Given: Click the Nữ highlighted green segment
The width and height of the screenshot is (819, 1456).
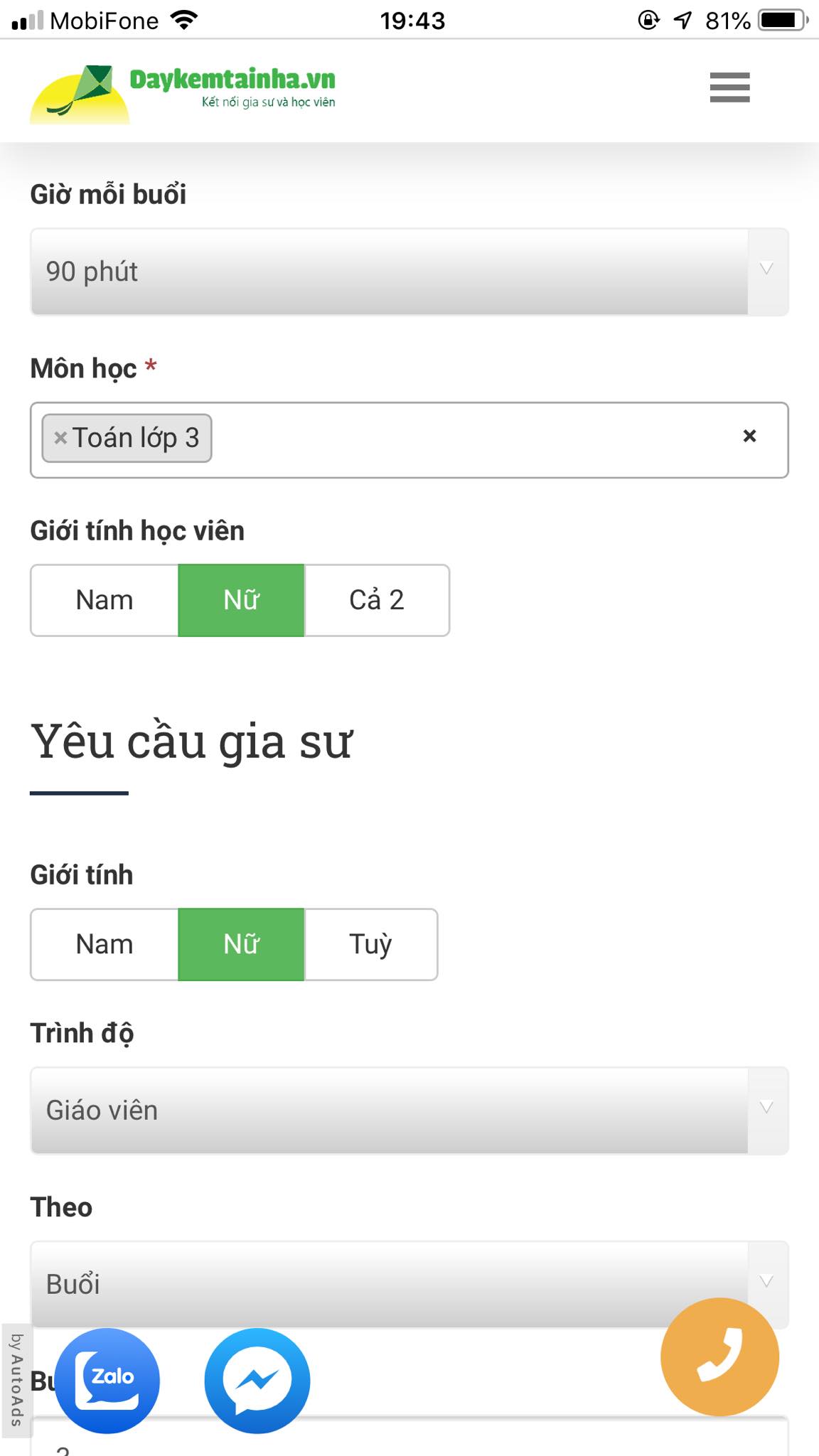Looking at the screenshot, I should pyautogui.click(x=240, y=600).
